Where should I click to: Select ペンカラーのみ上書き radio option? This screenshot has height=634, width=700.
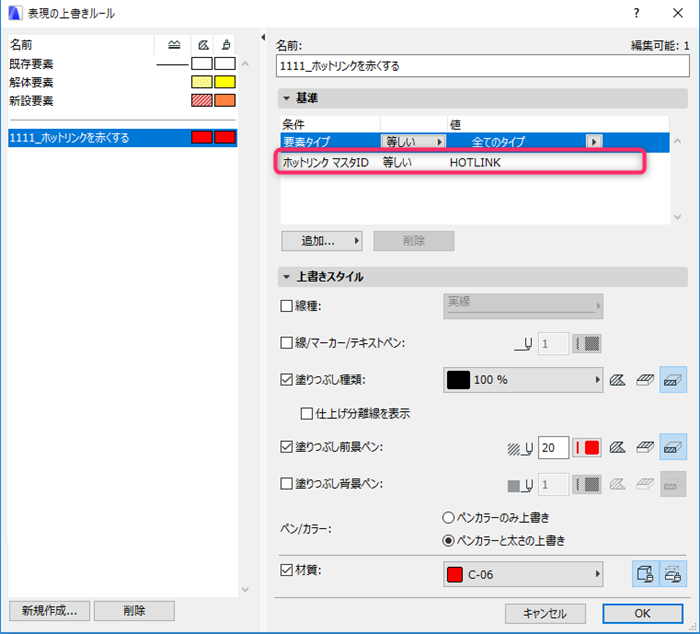(448, 518)
